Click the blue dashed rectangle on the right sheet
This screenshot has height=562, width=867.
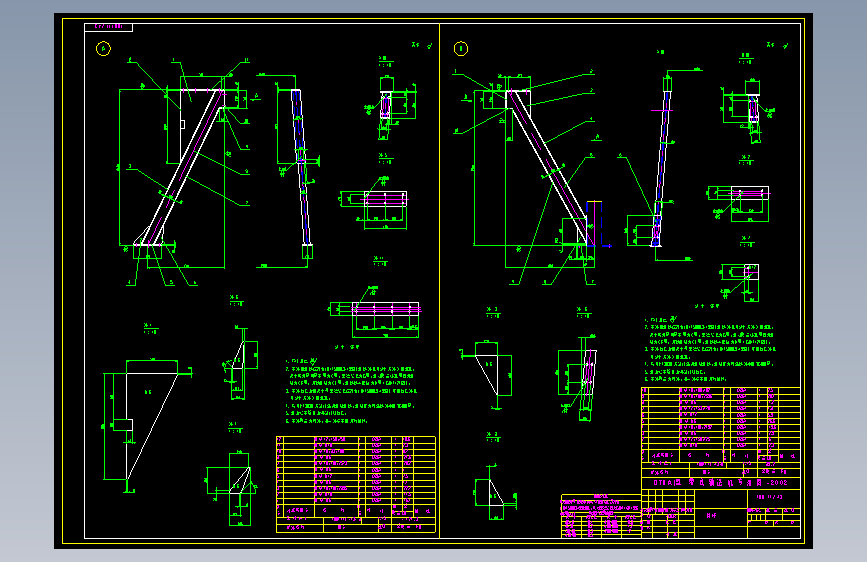pos(594,224)
